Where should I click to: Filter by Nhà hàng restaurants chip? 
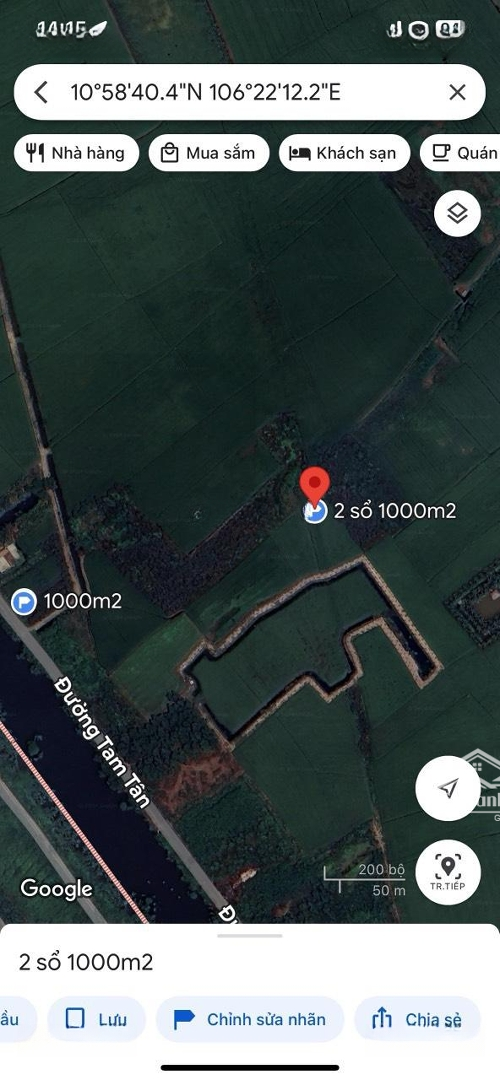76,153
